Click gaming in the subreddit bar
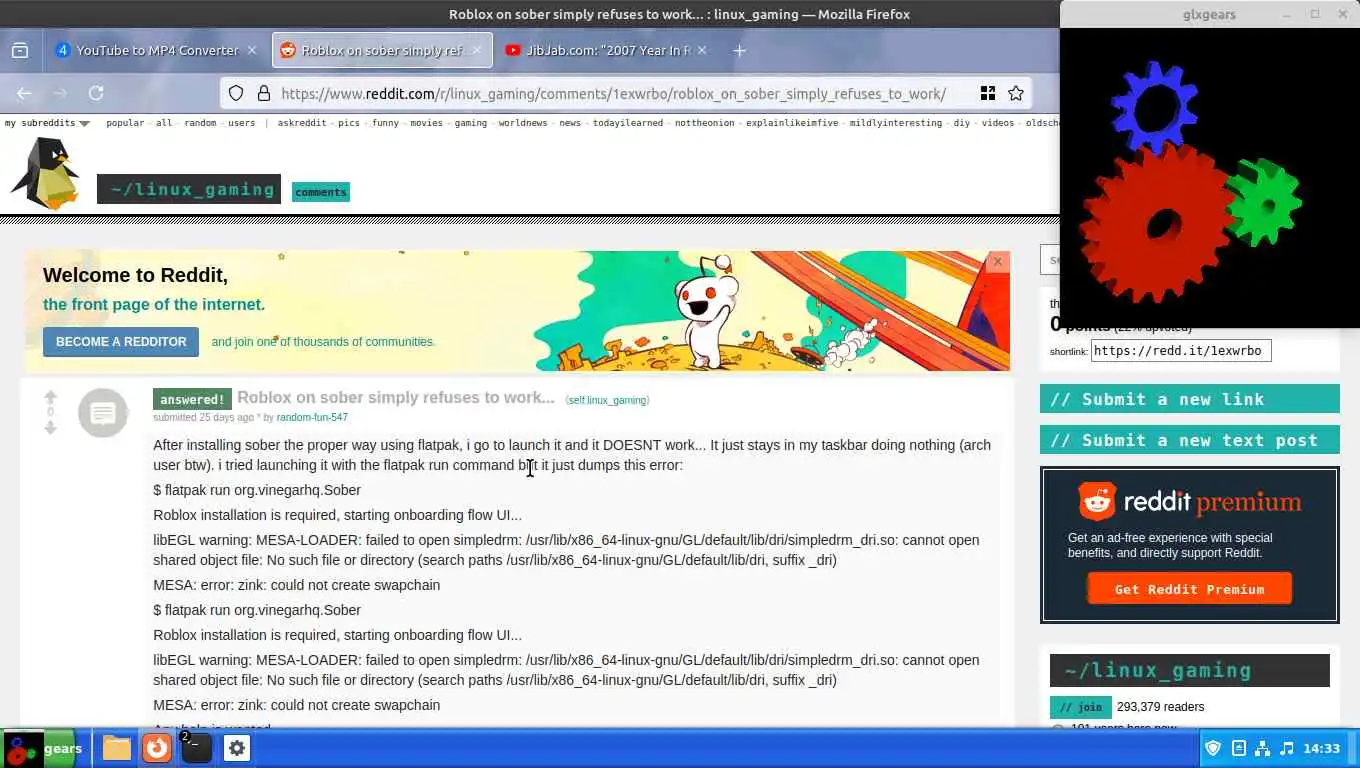This screenshot has width=1360, height=768. tap(471, 123)
